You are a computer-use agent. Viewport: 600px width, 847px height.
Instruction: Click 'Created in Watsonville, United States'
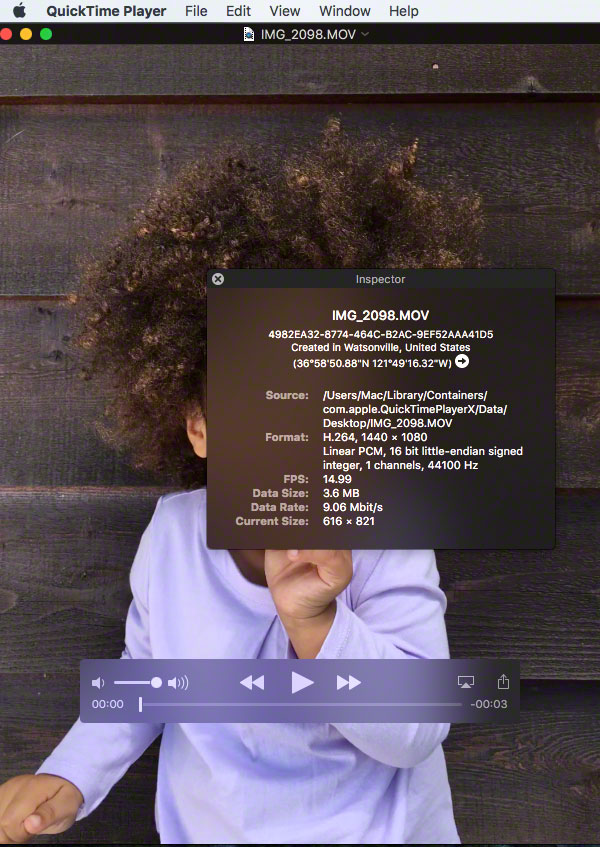[380, 347]
